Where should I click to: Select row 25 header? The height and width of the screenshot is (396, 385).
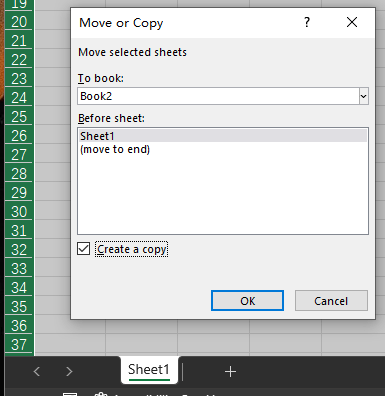[x=19, y=117]
